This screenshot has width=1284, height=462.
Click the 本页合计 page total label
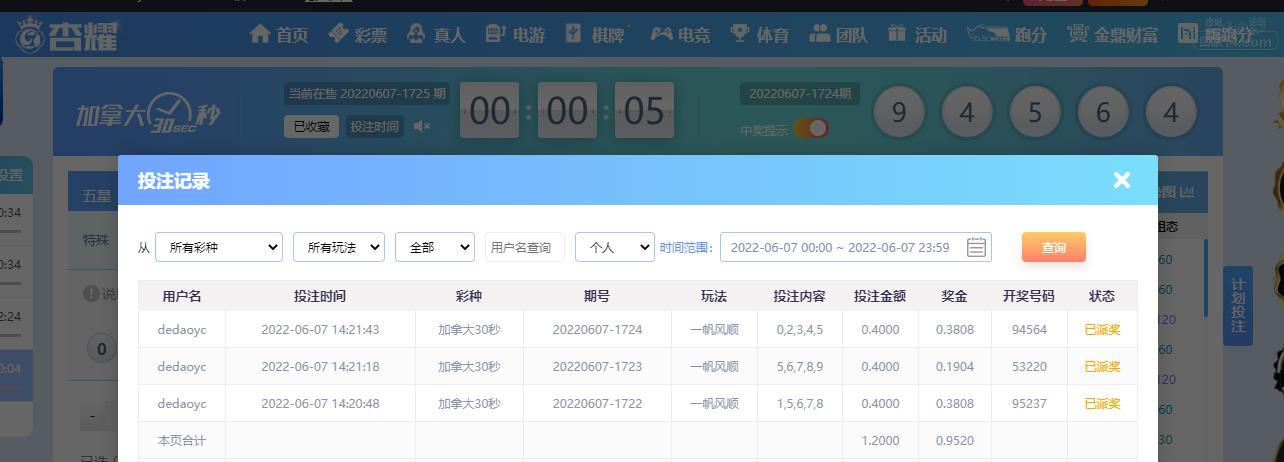tap(182, 440)
